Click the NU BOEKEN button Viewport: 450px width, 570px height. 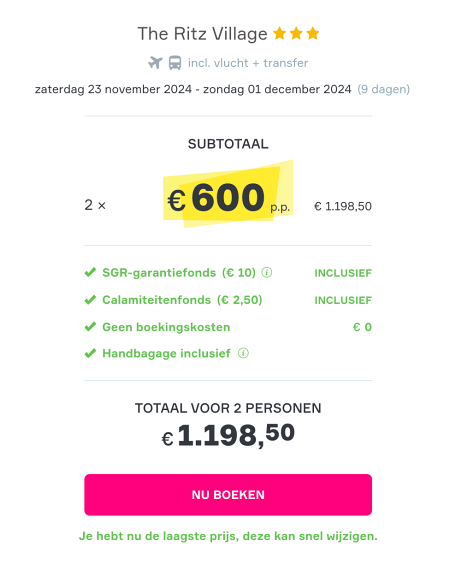pos(228,494)
